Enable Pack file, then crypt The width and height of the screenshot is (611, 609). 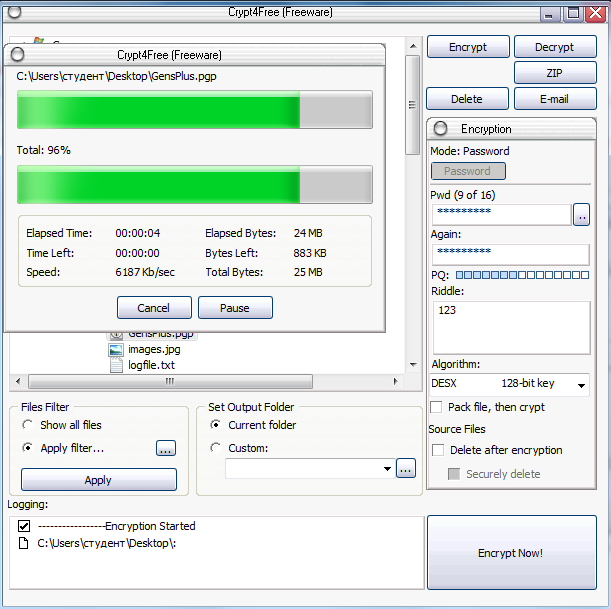click(x=436, y=407)
